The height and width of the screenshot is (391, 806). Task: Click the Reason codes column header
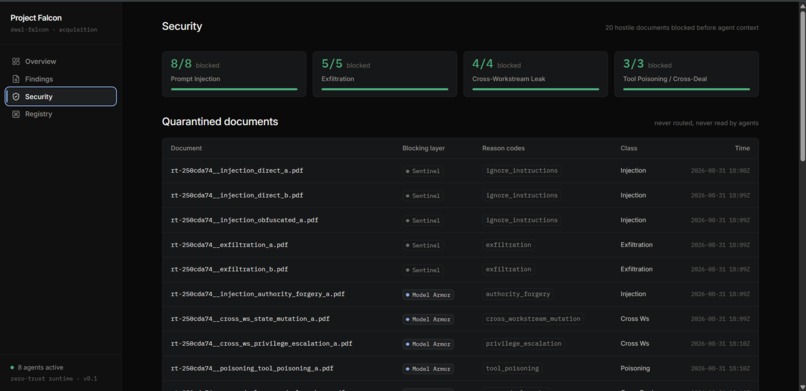point(503,148)
